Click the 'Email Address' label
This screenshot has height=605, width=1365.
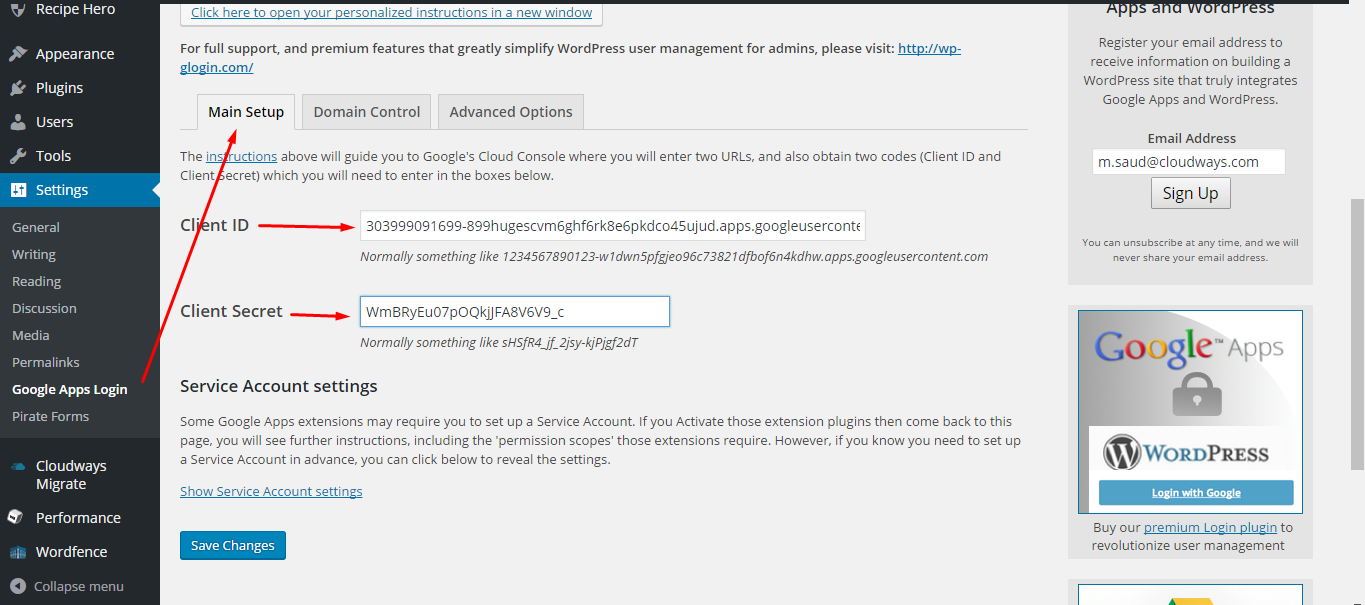1191,139
